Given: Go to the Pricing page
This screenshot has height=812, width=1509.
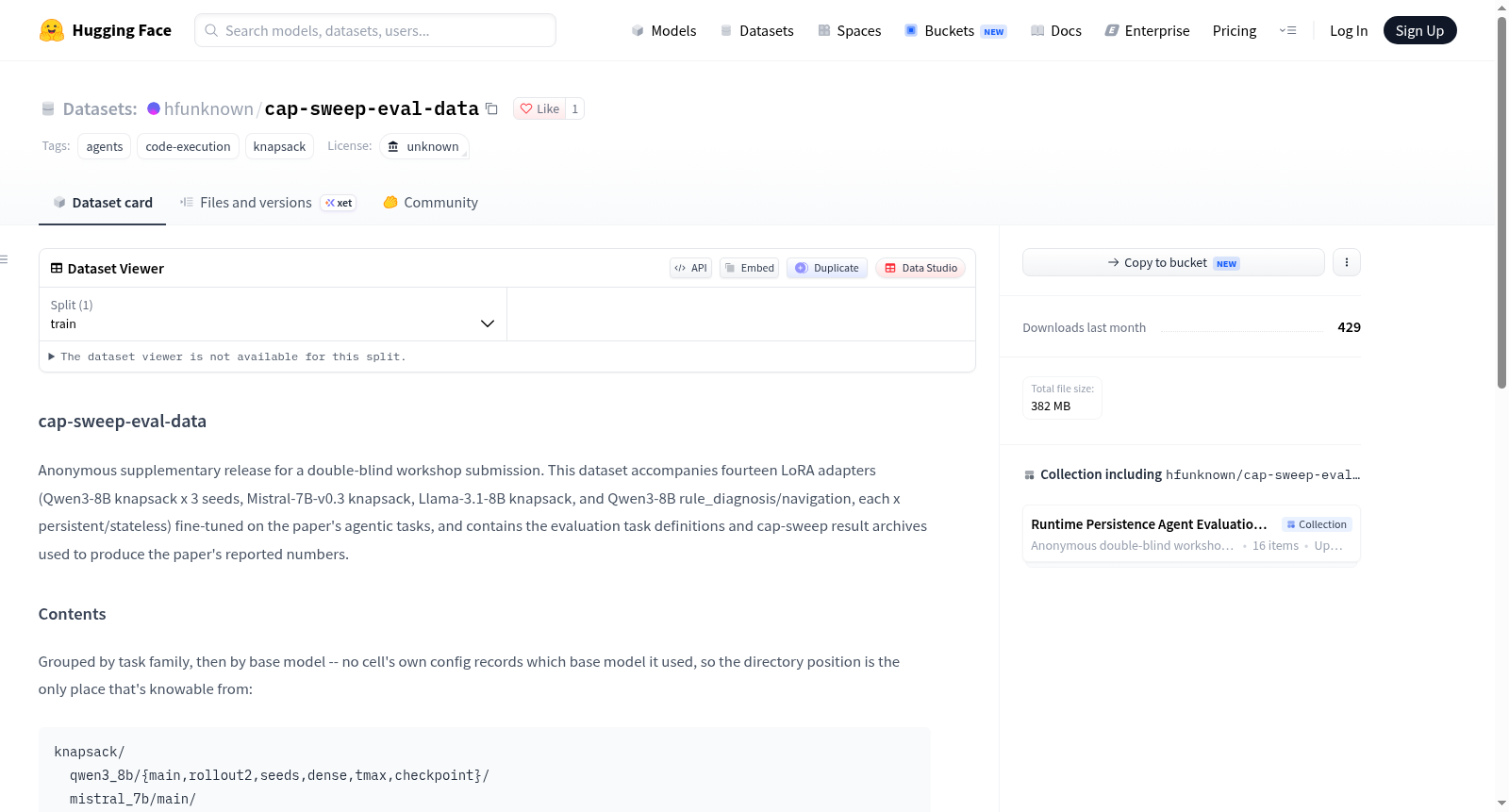Looking at the screenshot, I should pyautogui.click(x=1235, y=30).
